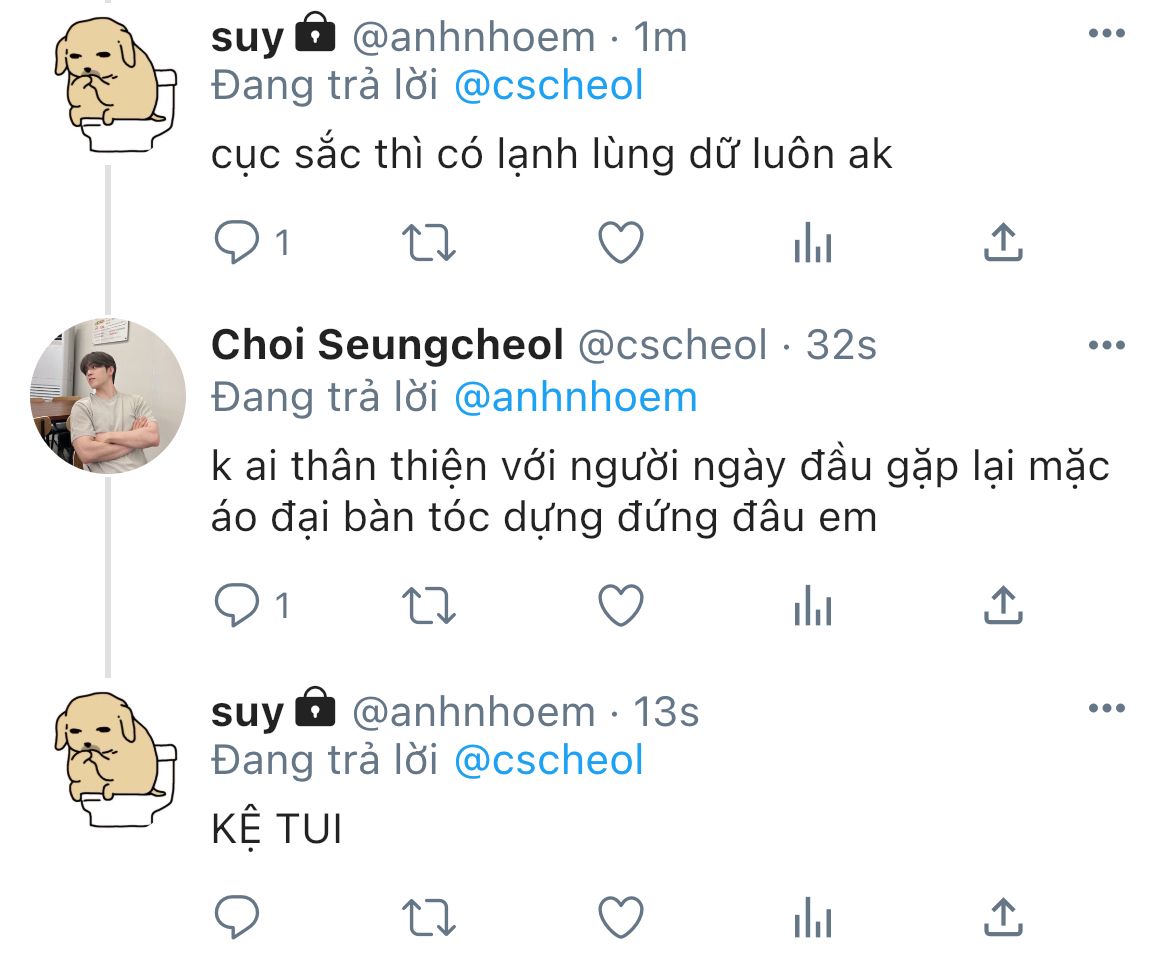Viewport: 1170px width, 965px height.
Task: Open more options on Choi Seungcheol's tweet
Action: [1107, 345]
